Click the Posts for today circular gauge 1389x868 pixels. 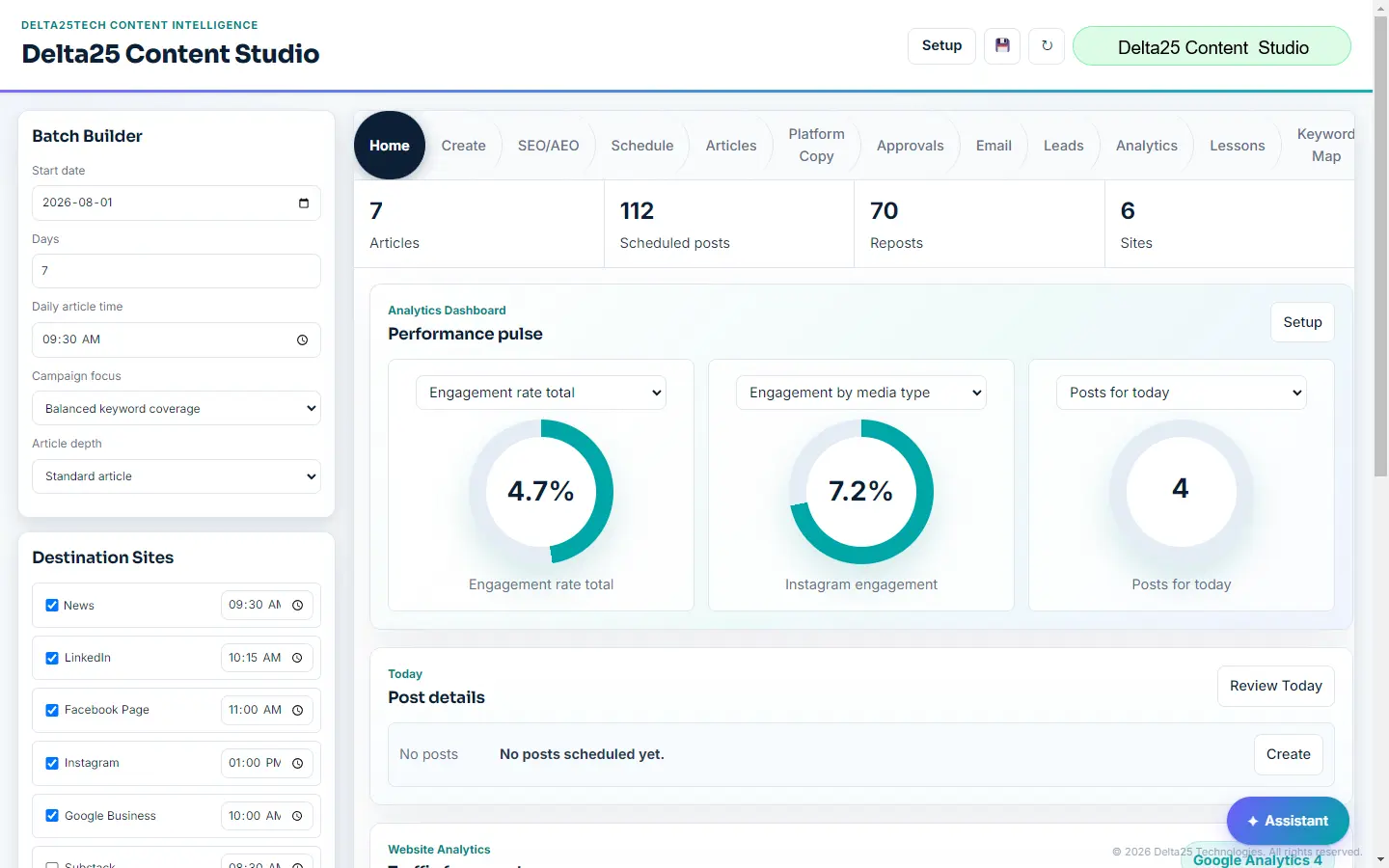(x=1182, y=492)
